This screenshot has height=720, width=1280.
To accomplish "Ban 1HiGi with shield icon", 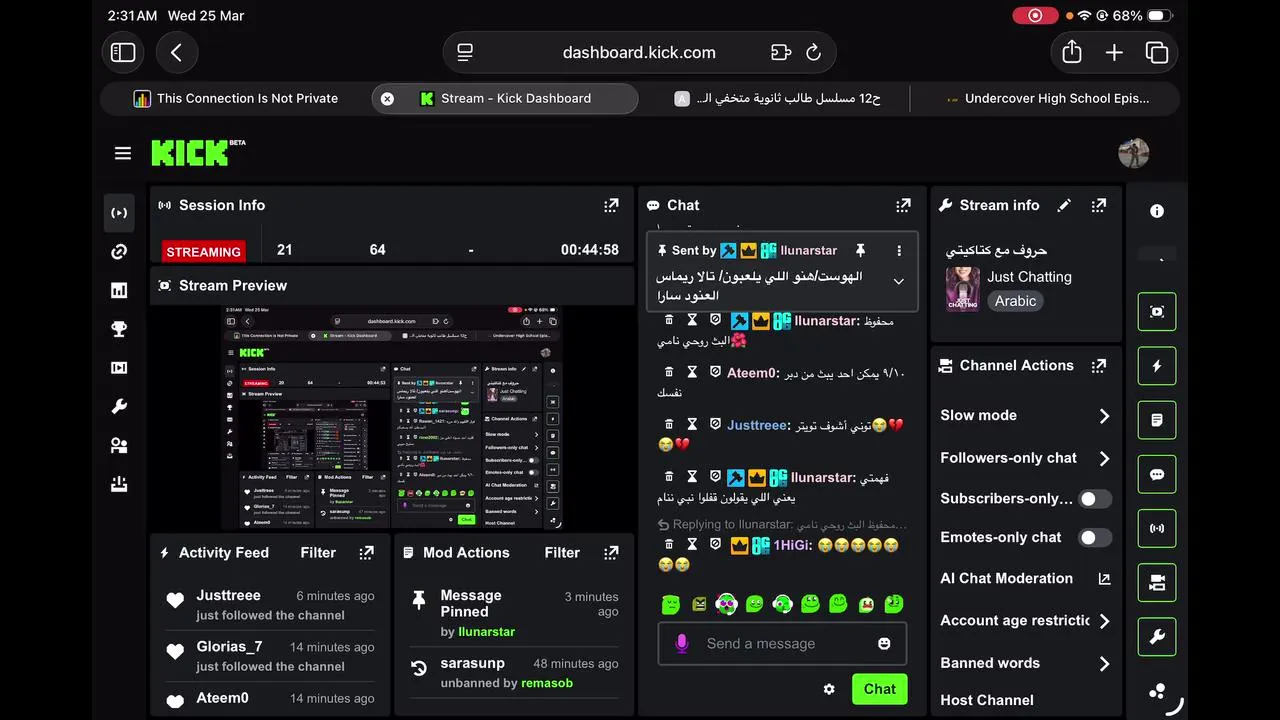I will click(715, 545).
